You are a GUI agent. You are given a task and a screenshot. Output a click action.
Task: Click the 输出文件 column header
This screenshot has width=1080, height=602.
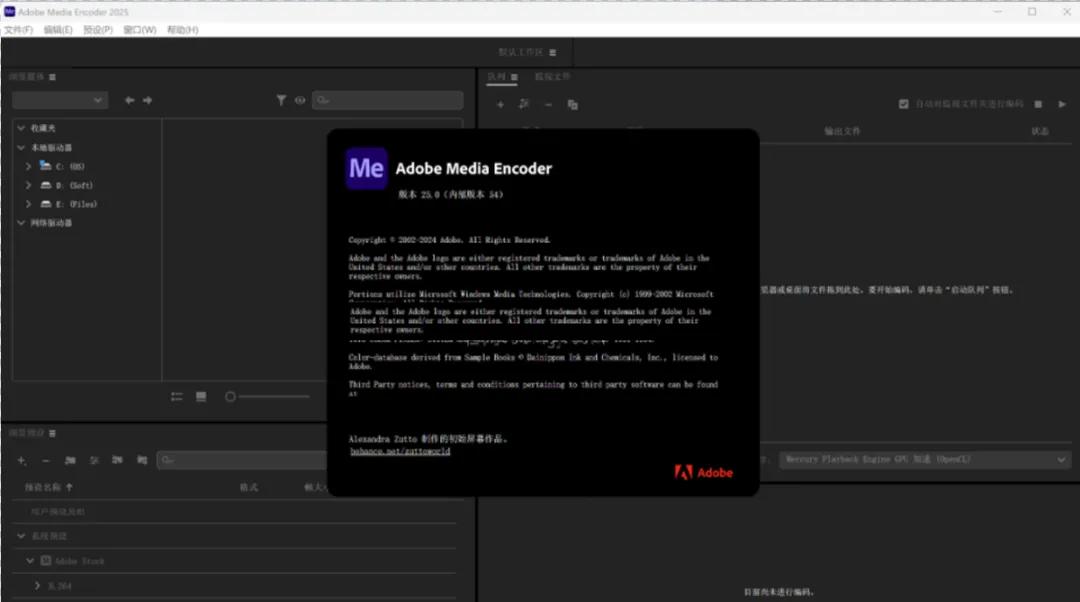click(x=842, y=131)
